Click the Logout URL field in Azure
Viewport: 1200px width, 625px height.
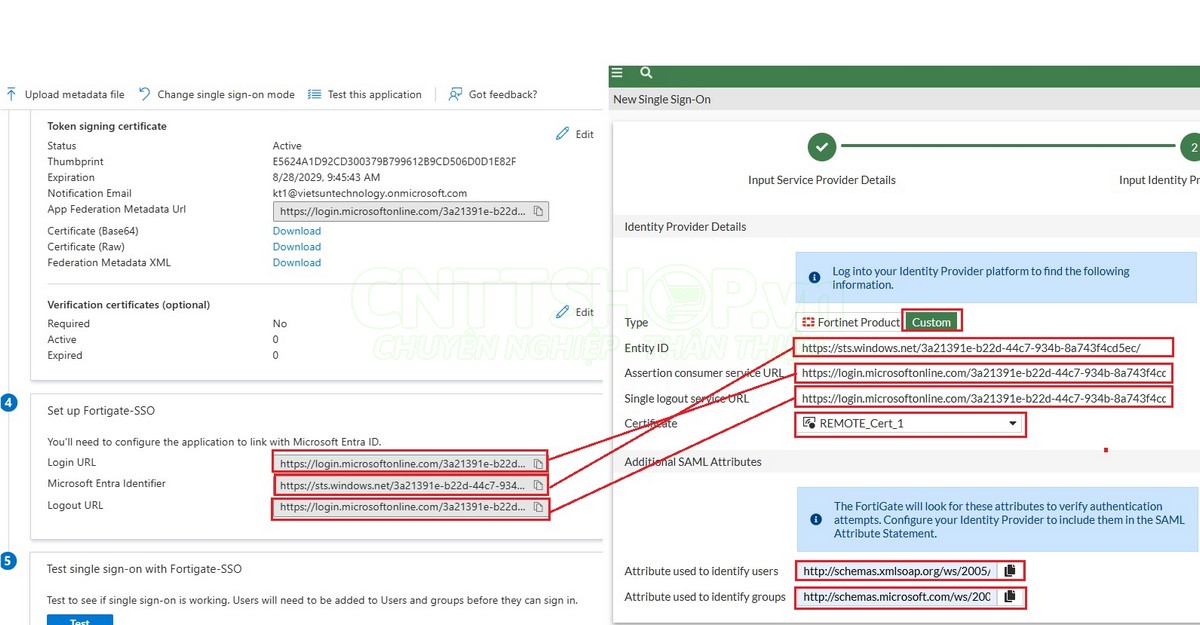(x=410, y=507)
